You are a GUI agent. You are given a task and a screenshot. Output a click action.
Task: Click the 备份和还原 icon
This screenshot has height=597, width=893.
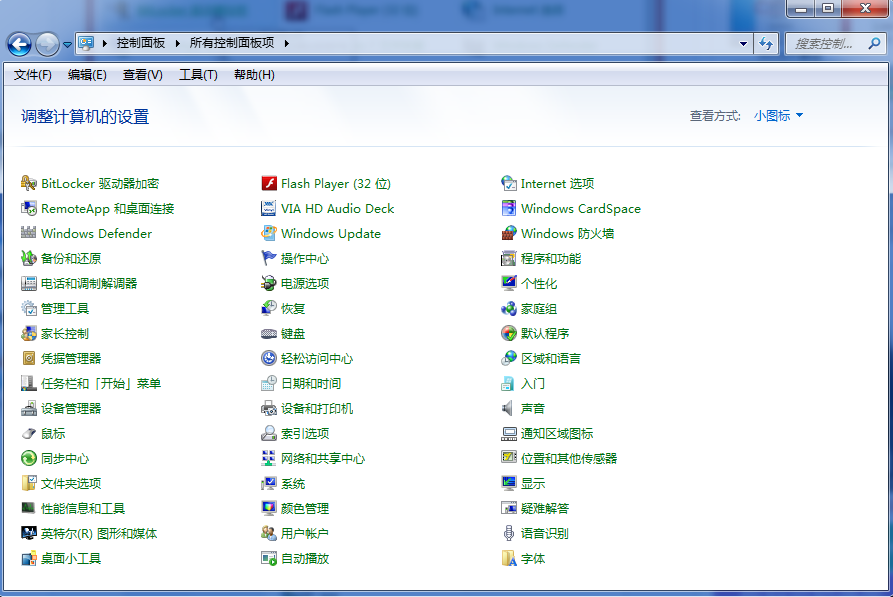[x=28, y=259]
